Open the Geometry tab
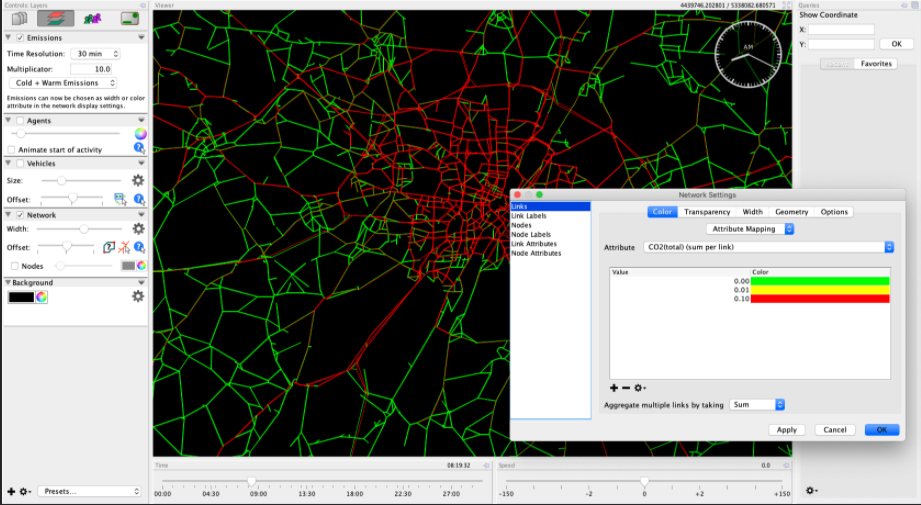 coord(791,212)
